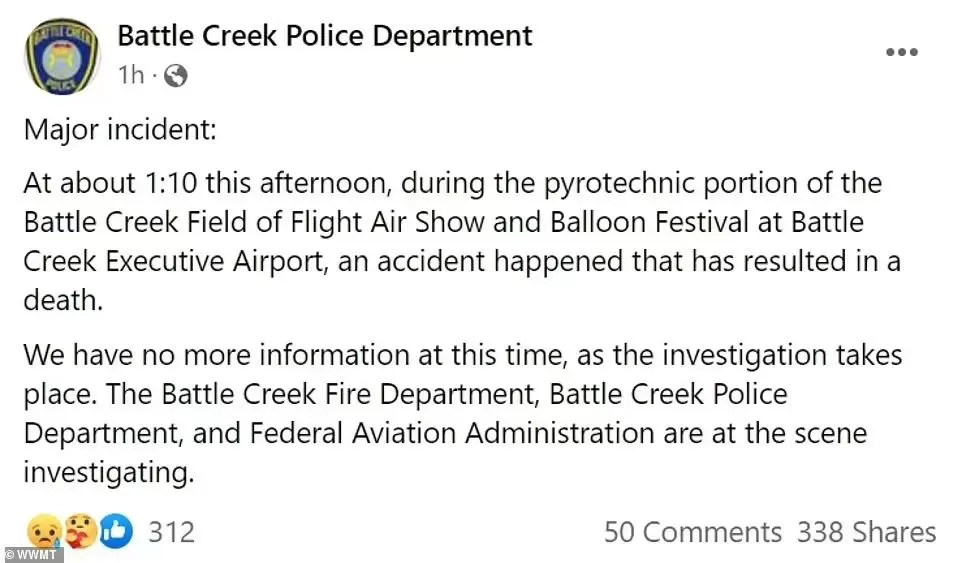Click the 'Battle Creek Fire Department' text
This screenshot has width=962, height=563.
tap(350, 394)
